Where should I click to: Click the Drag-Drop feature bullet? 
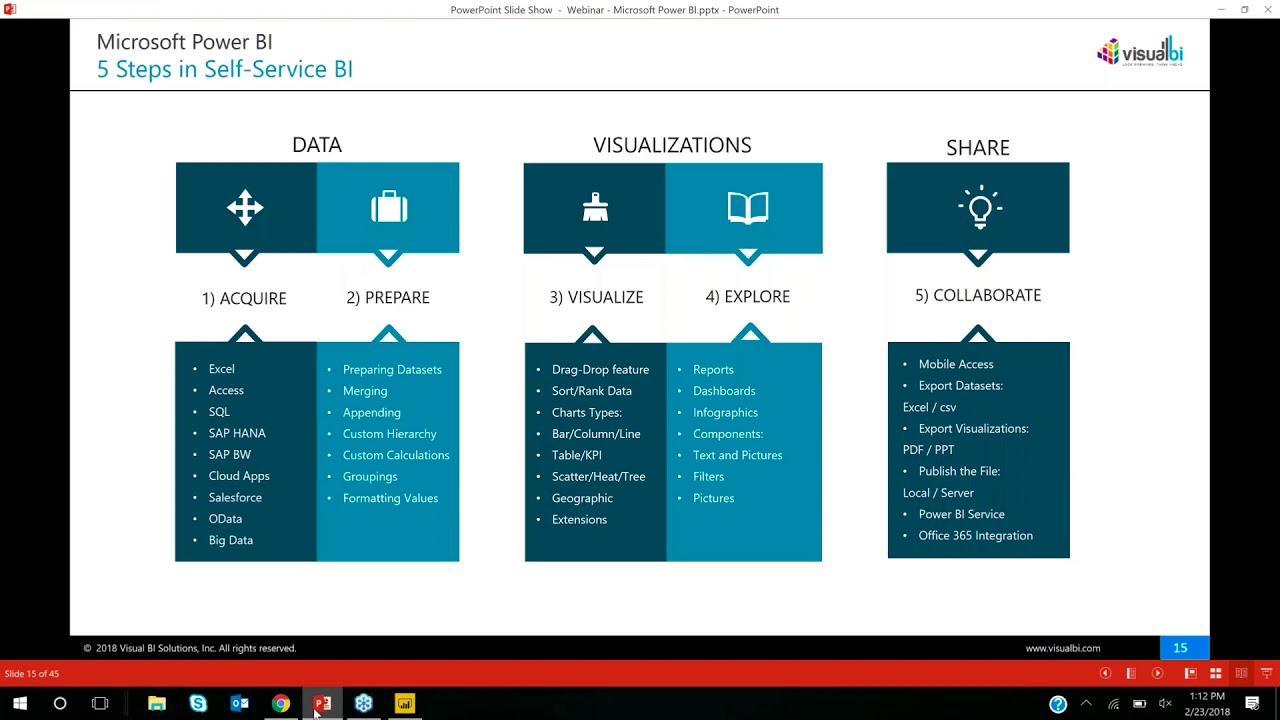click(x=600, y=370)
